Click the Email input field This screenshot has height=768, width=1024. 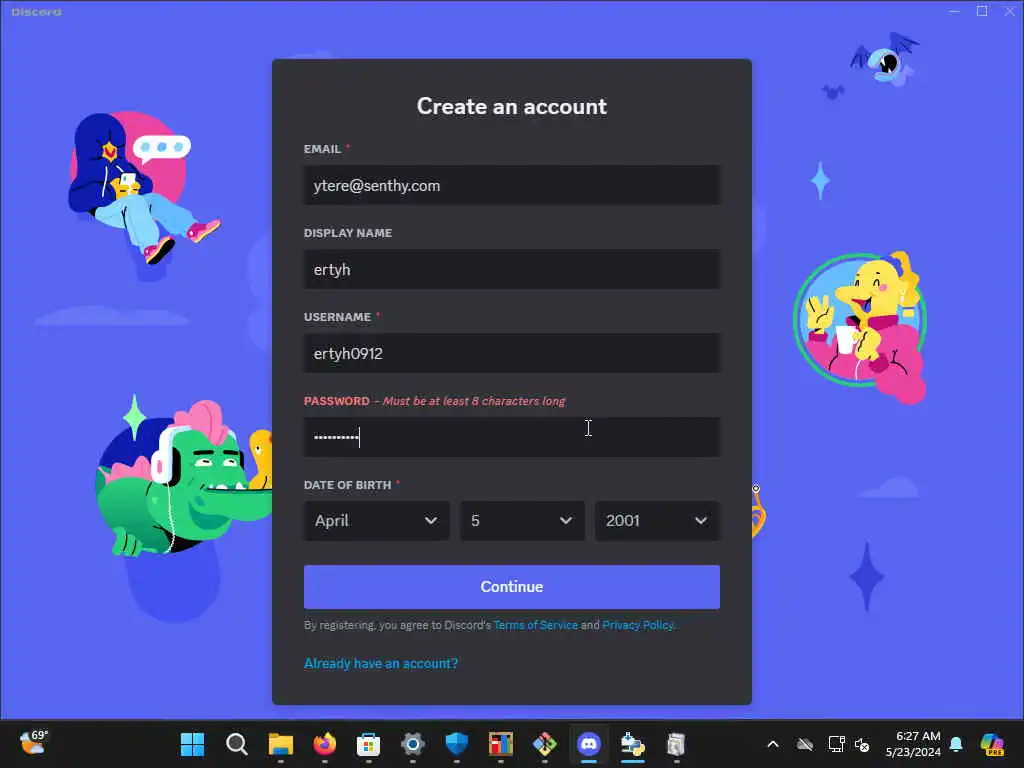click(511, 185)
